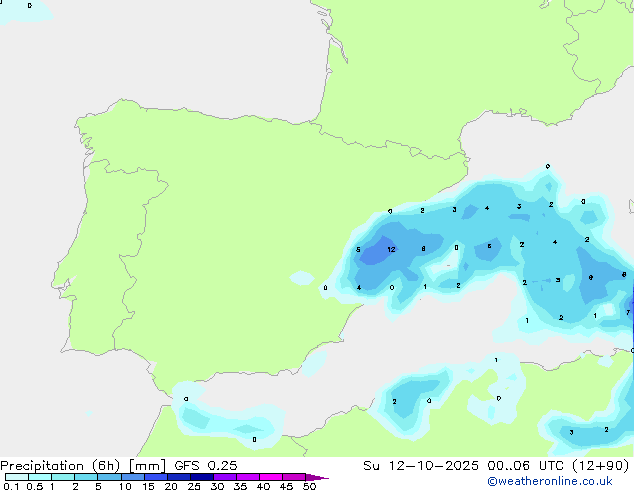The image size is (634, 490).
Task: Click the 'GFS 0.25' model label
Action: [x=206, y=466]
